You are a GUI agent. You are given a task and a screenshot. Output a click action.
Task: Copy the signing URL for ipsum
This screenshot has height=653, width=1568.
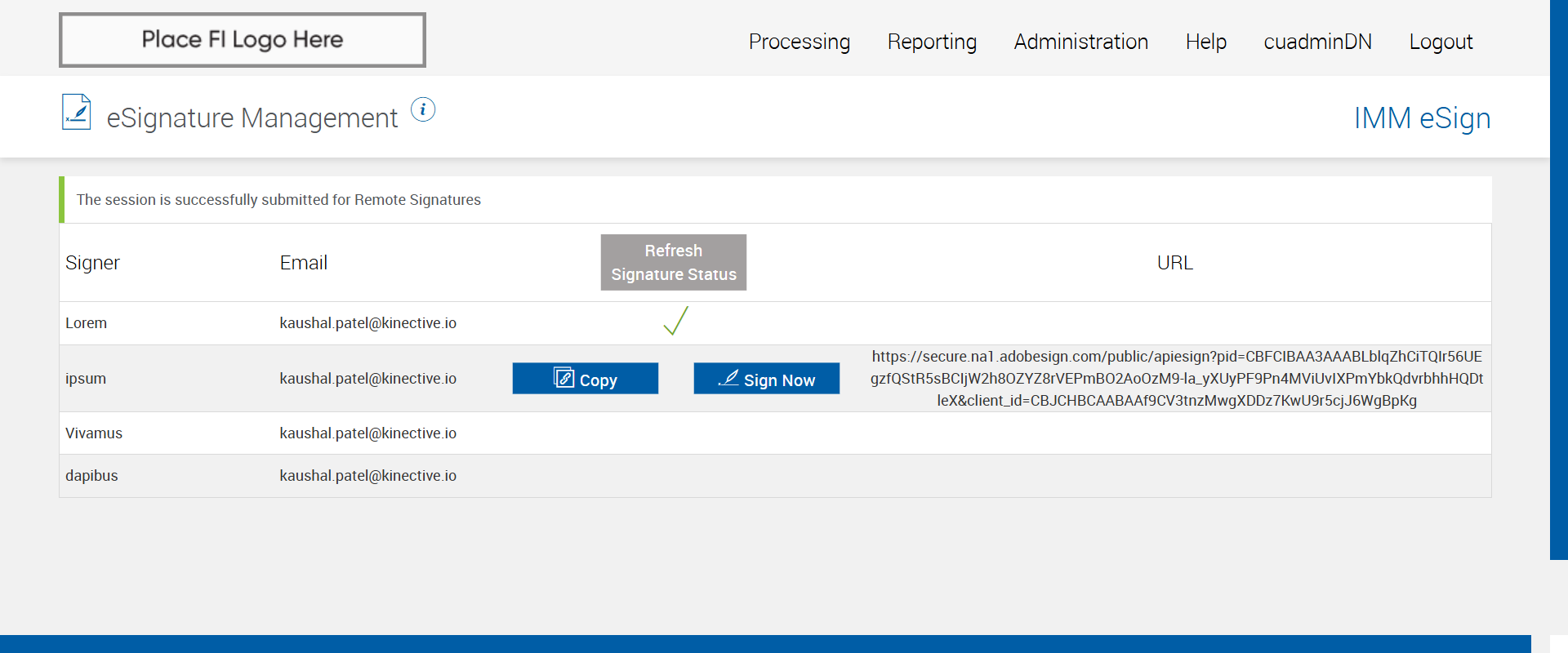[586, 379]
